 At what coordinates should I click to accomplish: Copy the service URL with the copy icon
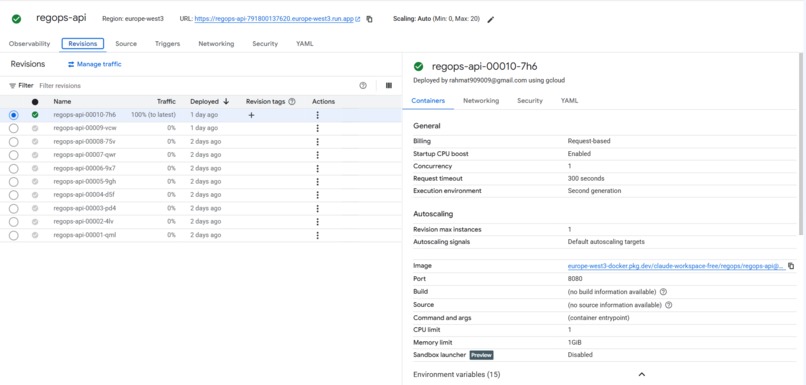(369, 20)
